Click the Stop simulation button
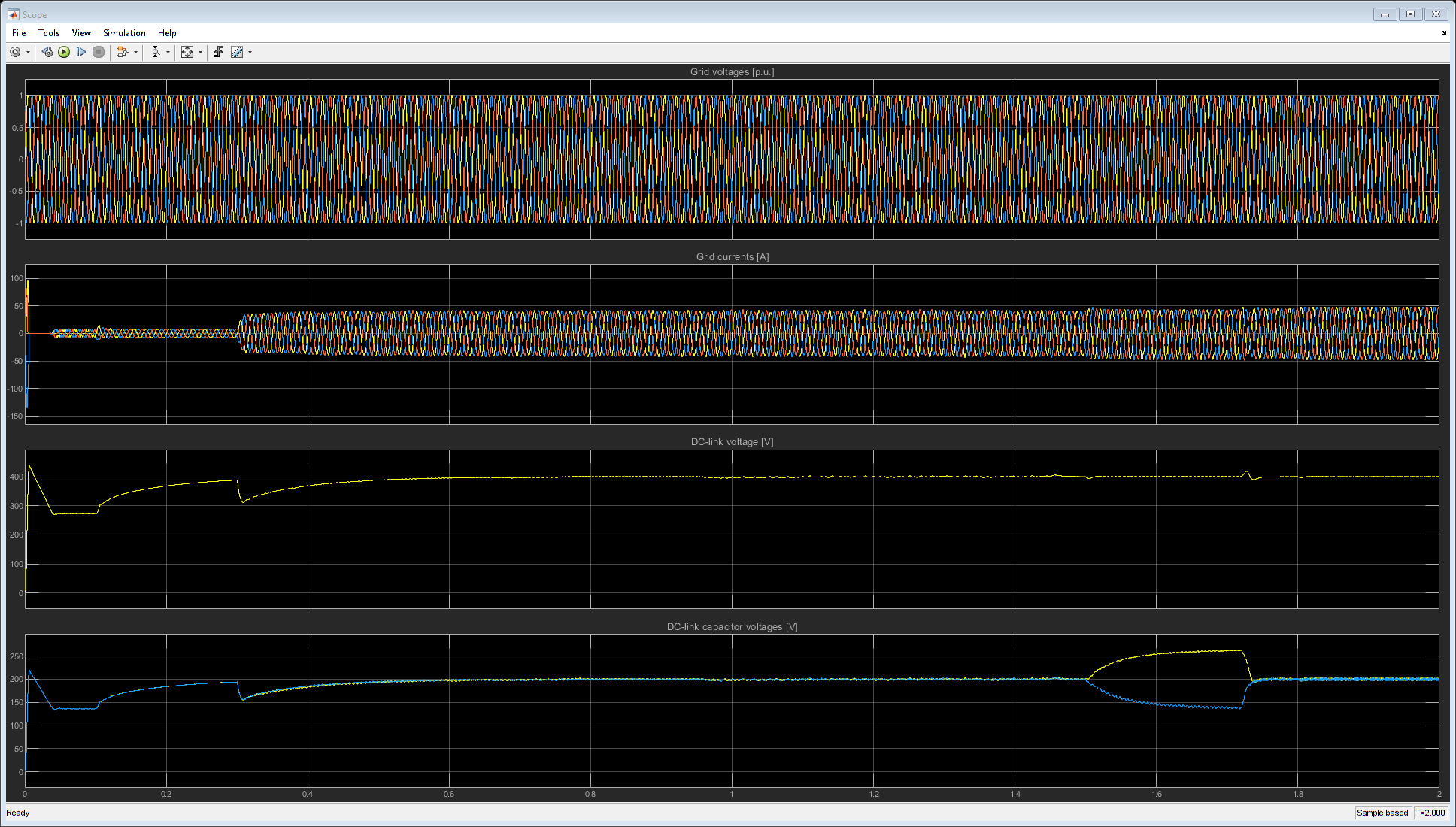Viewport: 1456px width, 827px height. point(99,52)
